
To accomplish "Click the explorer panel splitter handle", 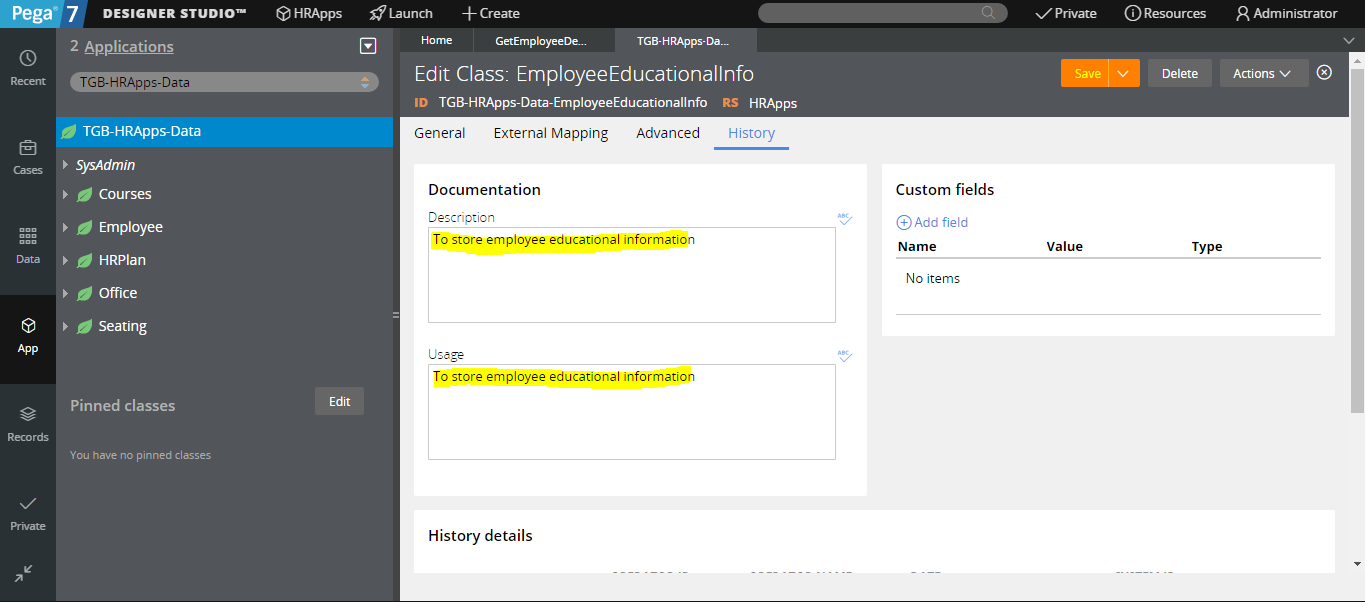I will (x=396, y=315).
